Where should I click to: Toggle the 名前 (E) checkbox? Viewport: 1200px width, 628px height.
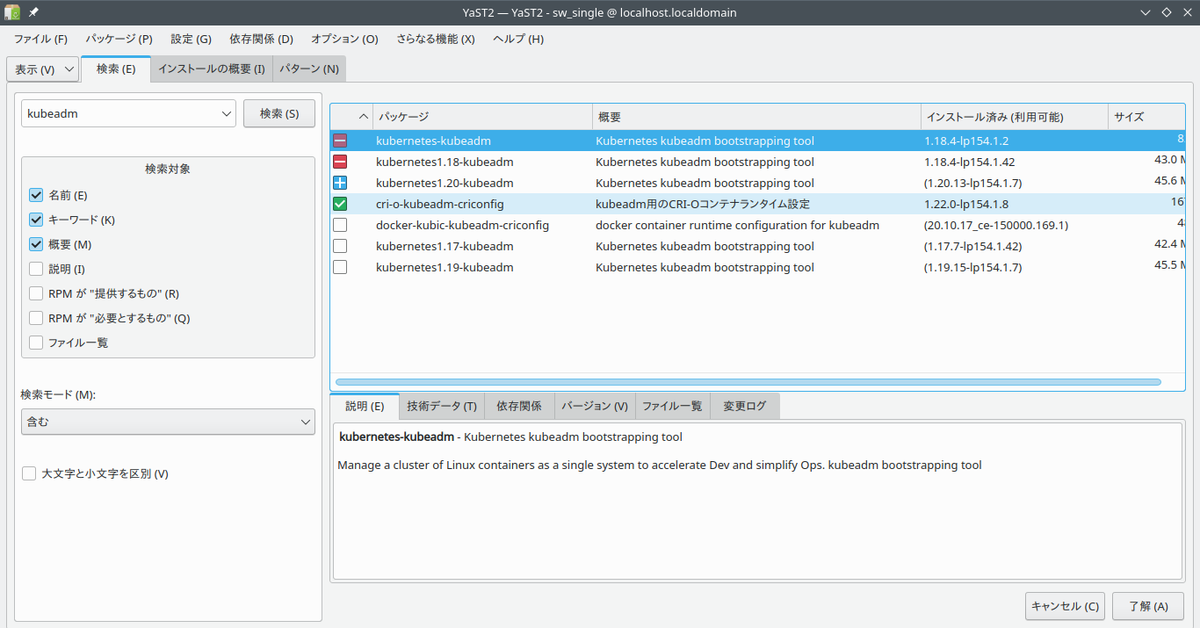point(37,195)
